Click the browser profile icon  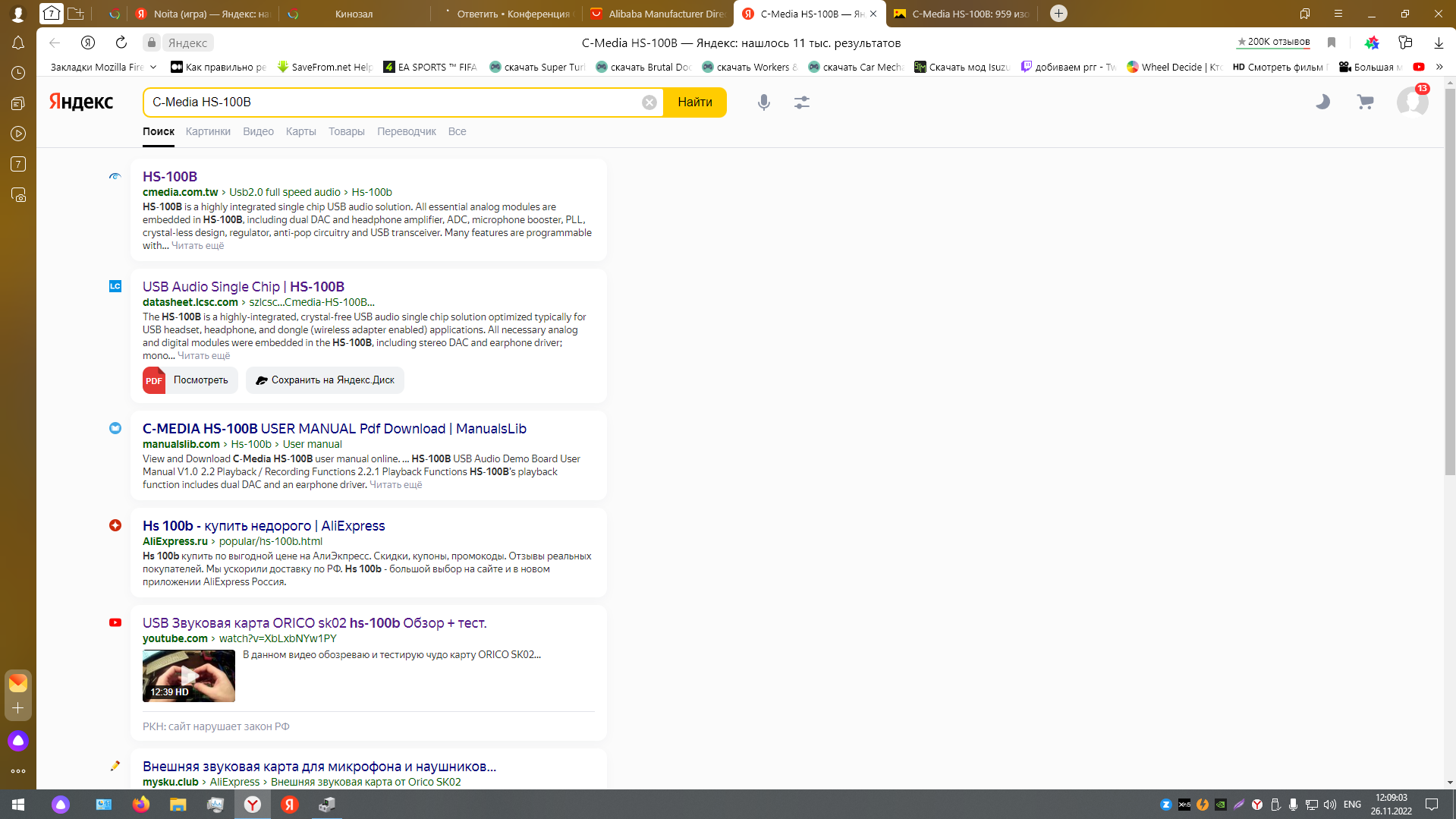click(x=18, y=14)
